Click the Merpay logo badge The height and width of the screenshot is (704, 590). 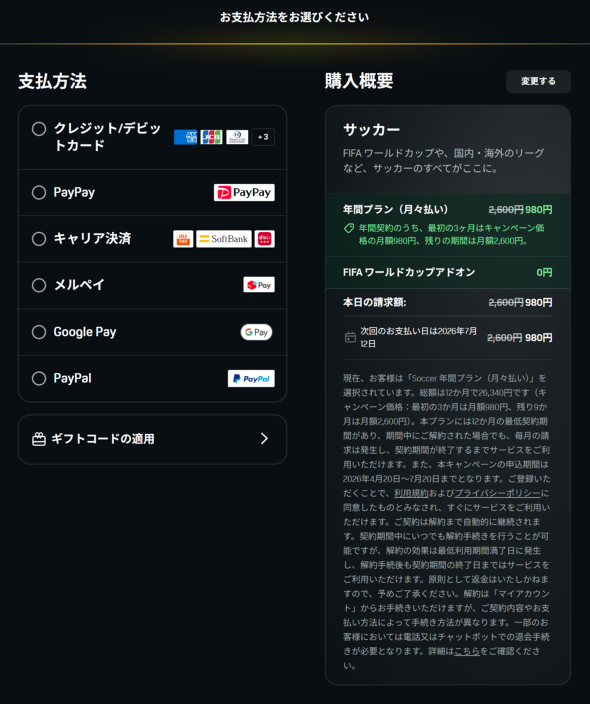[259, 285]
